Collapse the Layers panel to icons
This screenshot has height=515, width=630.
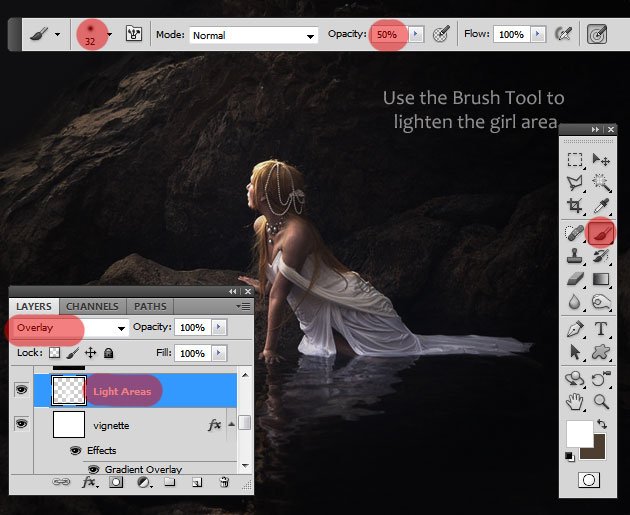click(233, 292)
